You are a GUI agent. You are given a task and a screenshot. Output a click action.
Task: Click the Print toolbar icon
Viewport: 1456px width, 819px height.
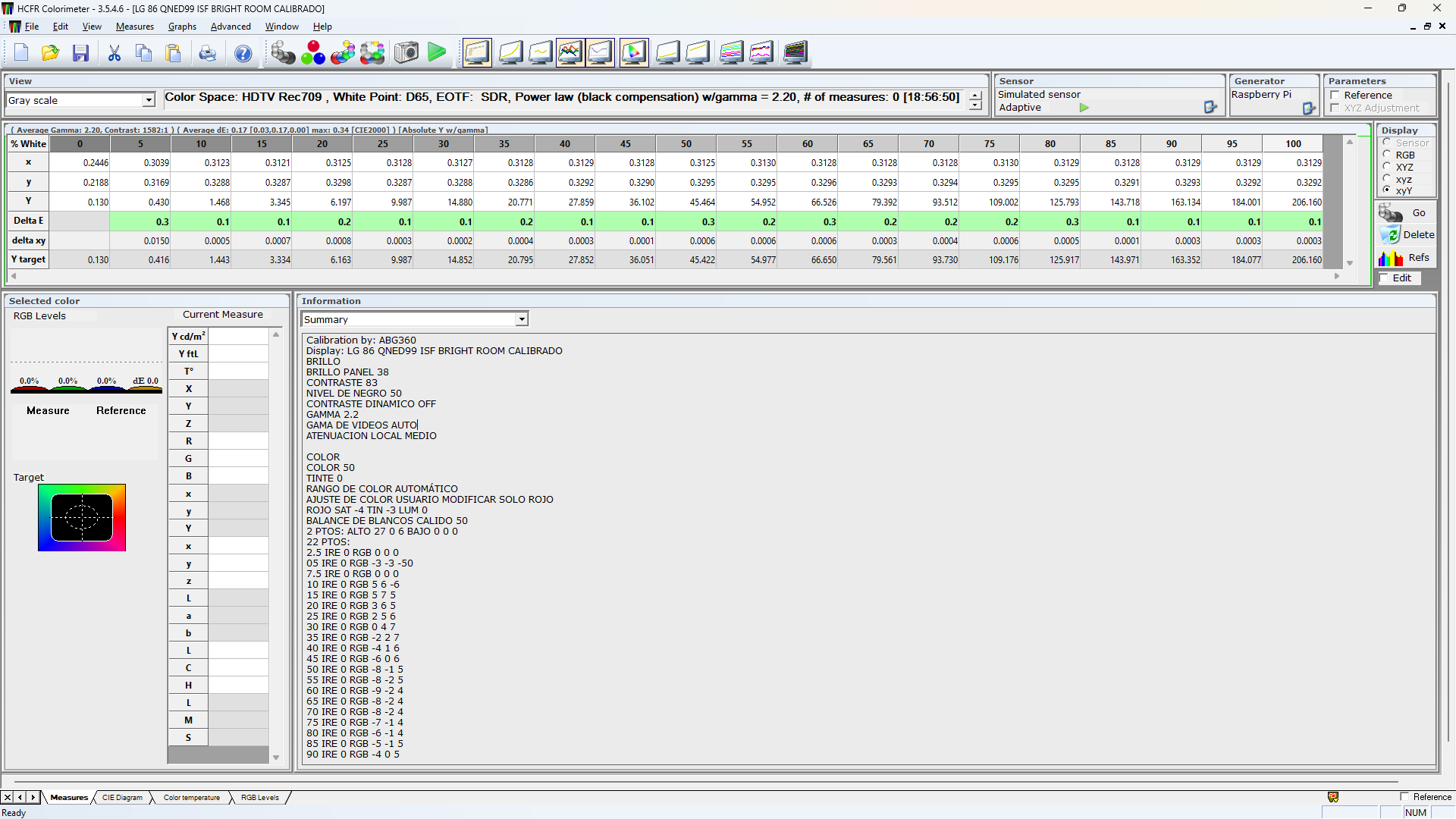coord(207,53)
